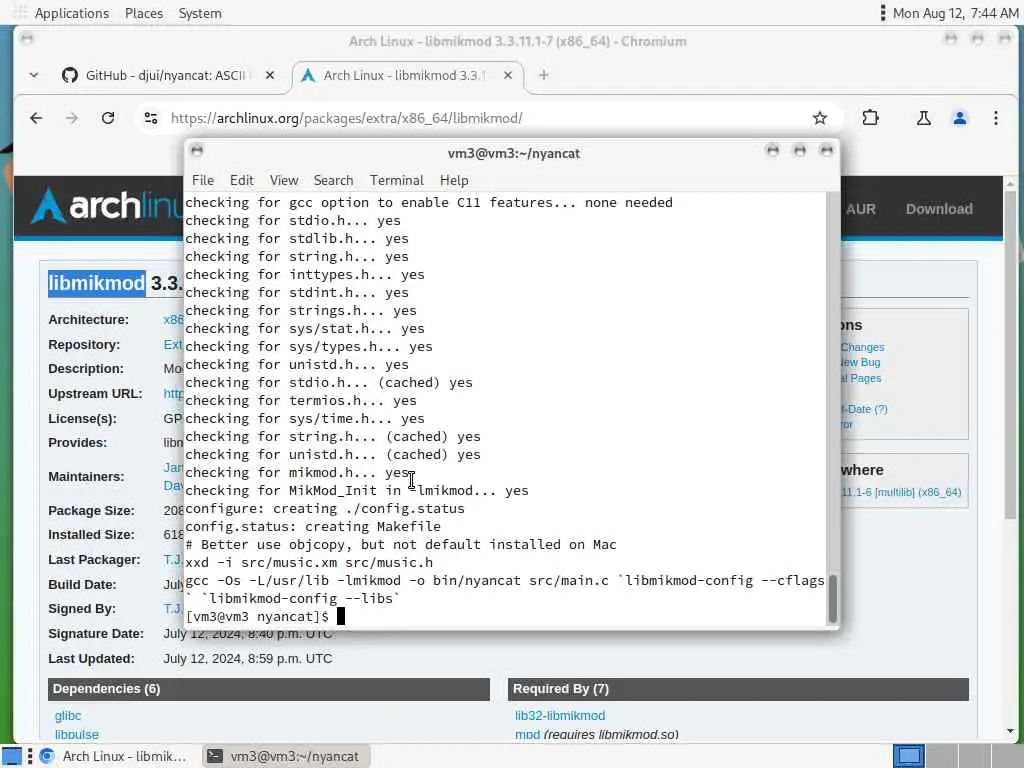Click the libmikmod package title
Image resolution: width=1024 pixels, height=768 pixels.
click(96, 283)
